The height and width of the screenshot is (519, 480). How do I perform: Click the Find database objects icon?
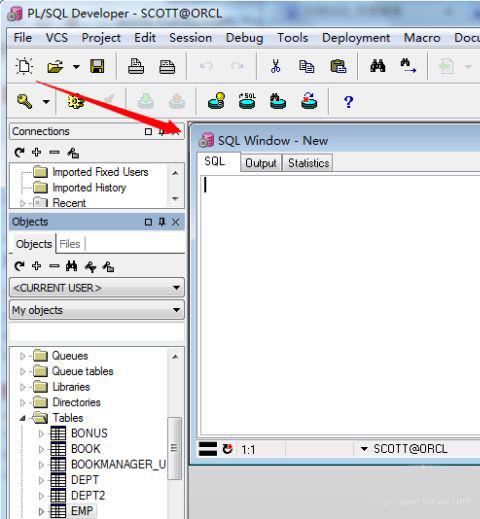pos(278,101)
